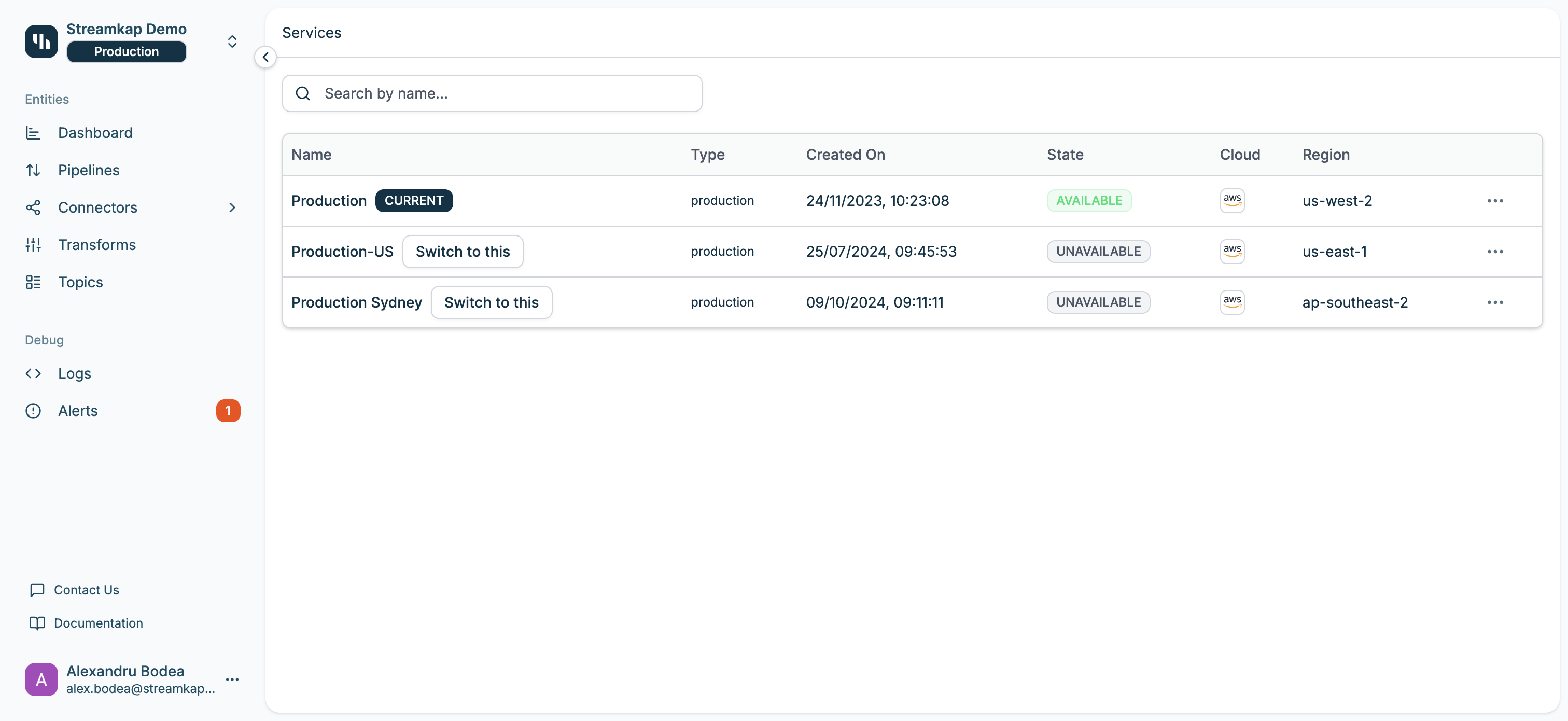The width and height of the screenshot is (1568, 721).
Task: Click the AWS icon in Production-US row
Action: click(x=1231, y=251)
